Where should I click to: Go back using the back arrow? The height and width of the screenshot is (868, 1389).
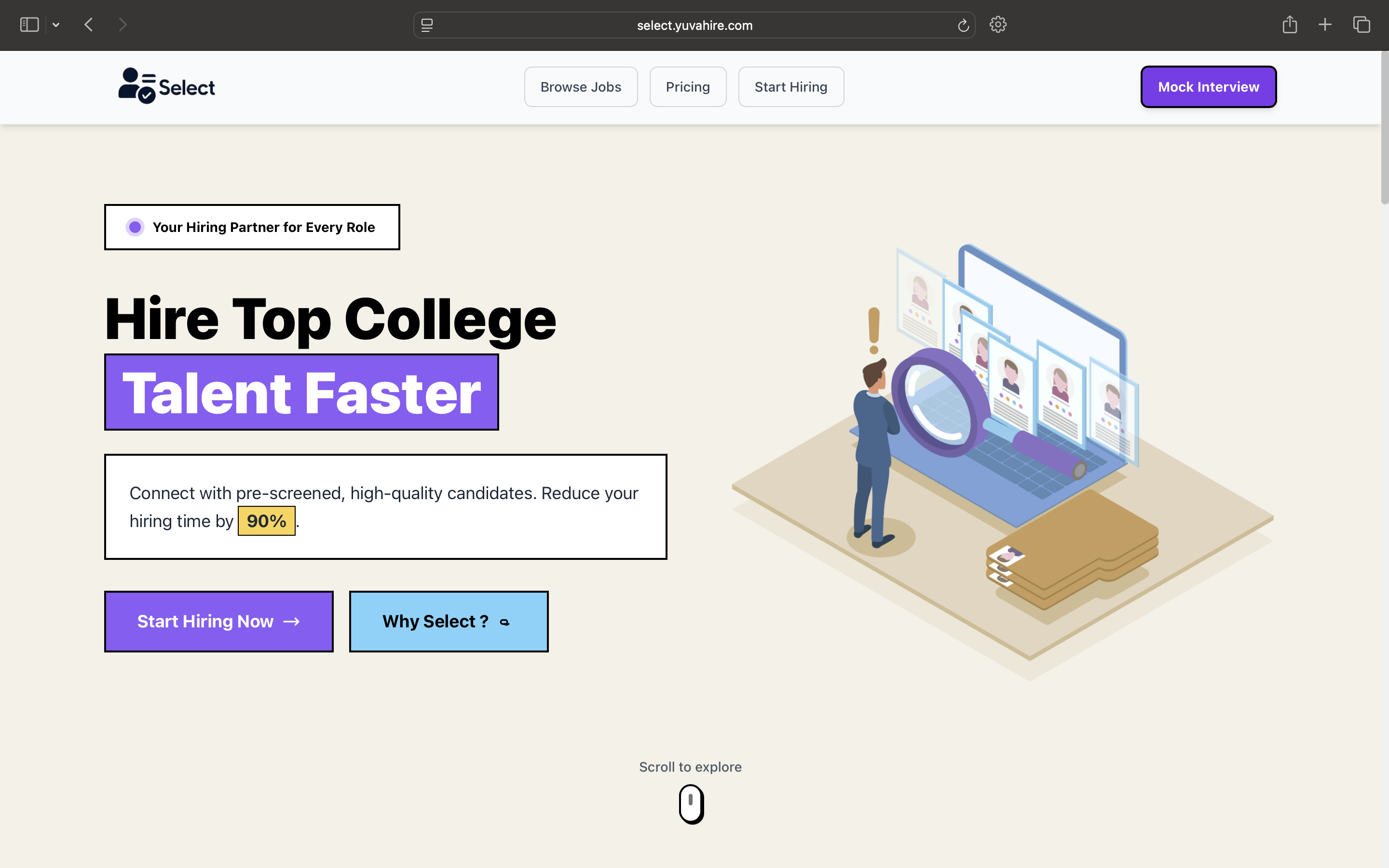click(88, 25)
